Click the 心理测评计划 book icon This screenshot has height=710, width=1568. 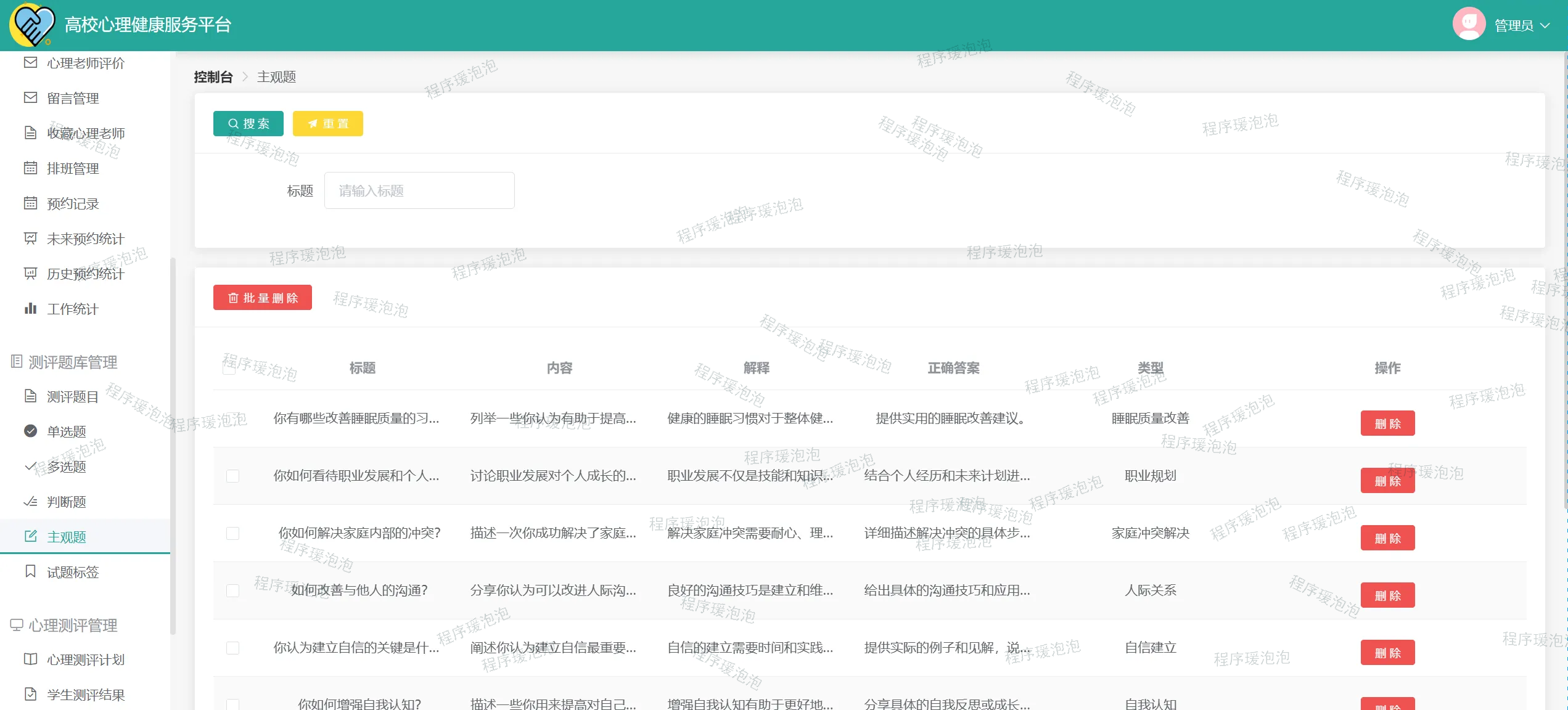tap(30, 659)
